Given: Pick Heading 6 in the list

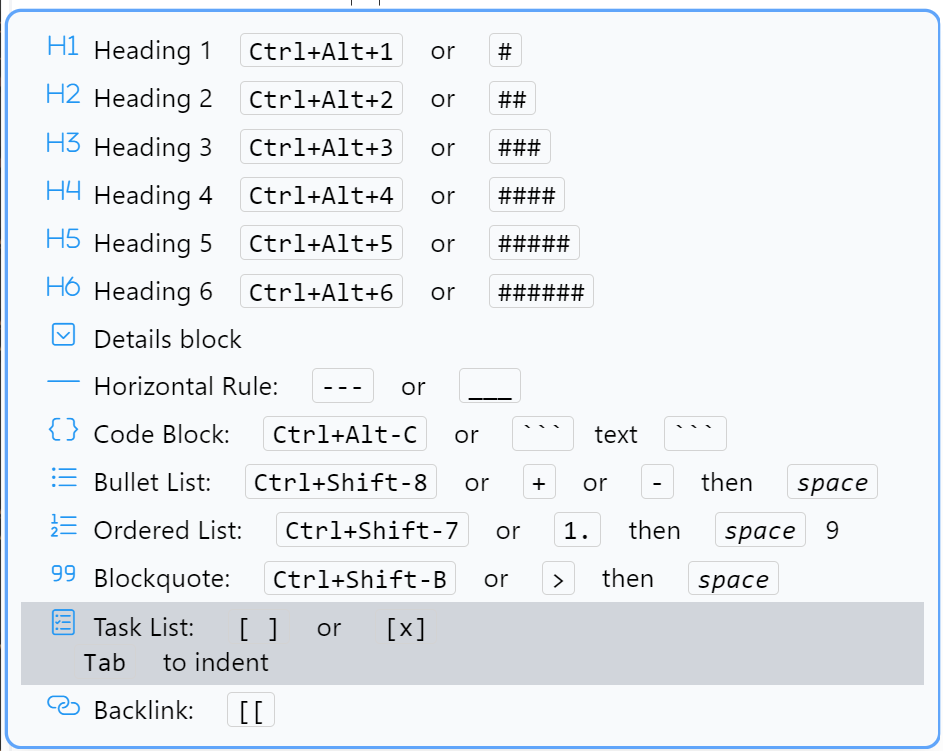Looking at the screenshot, I should pos(472,291).
